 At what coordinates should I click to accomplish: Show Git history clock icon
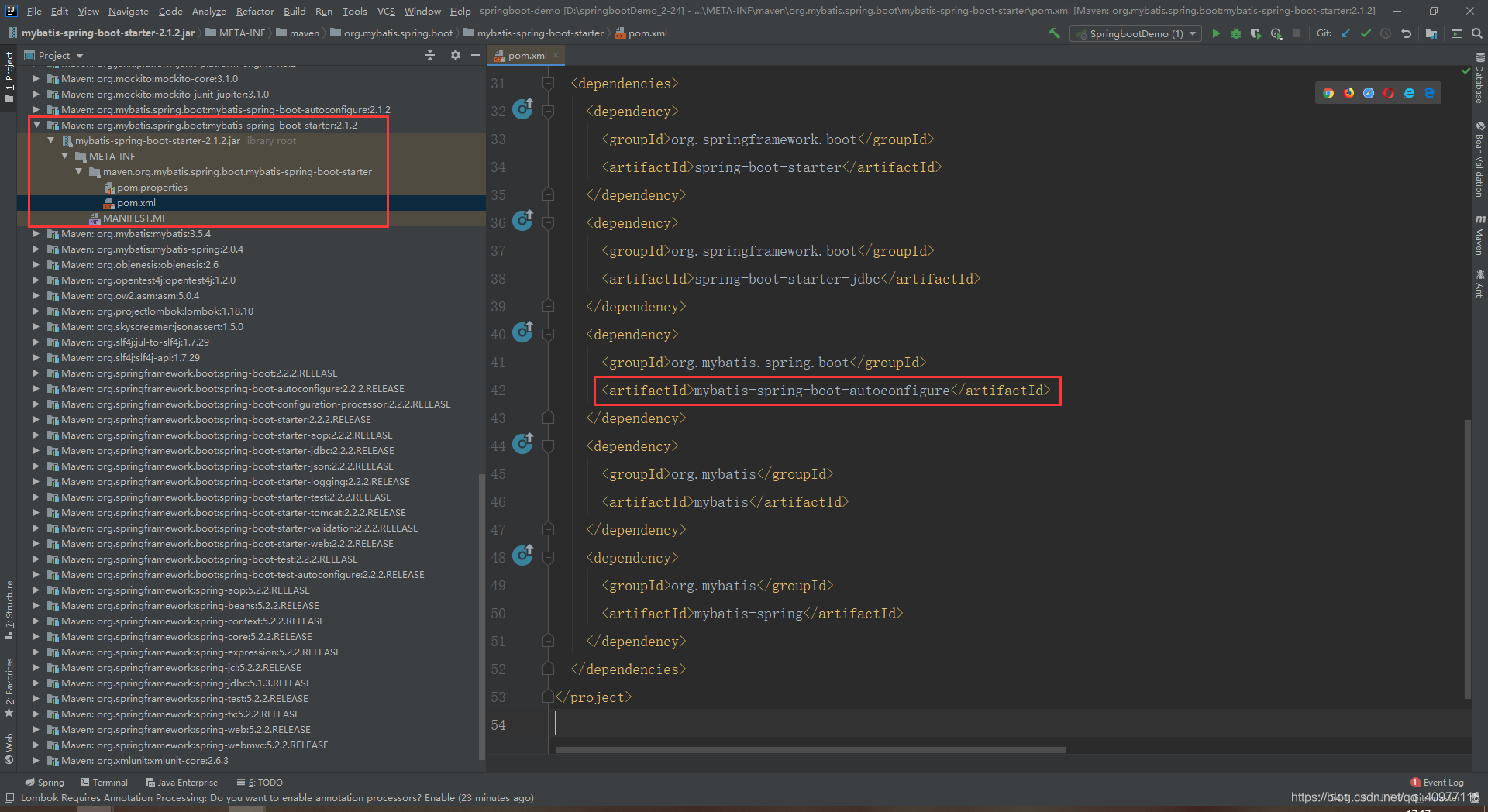pos(1386,33)
